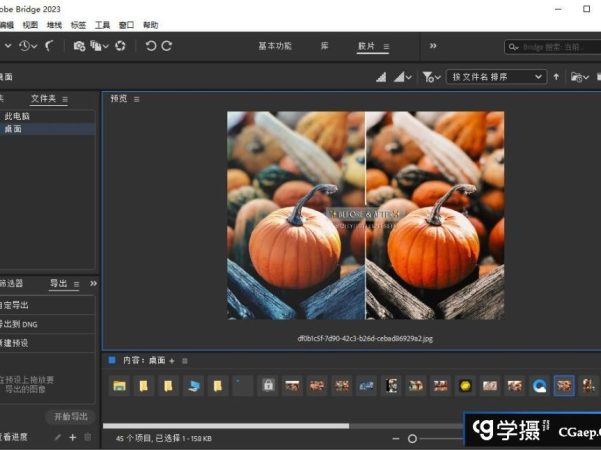Click the magnifier icon in search box
The image size is (601, 450).
click(x=512, y=47)
